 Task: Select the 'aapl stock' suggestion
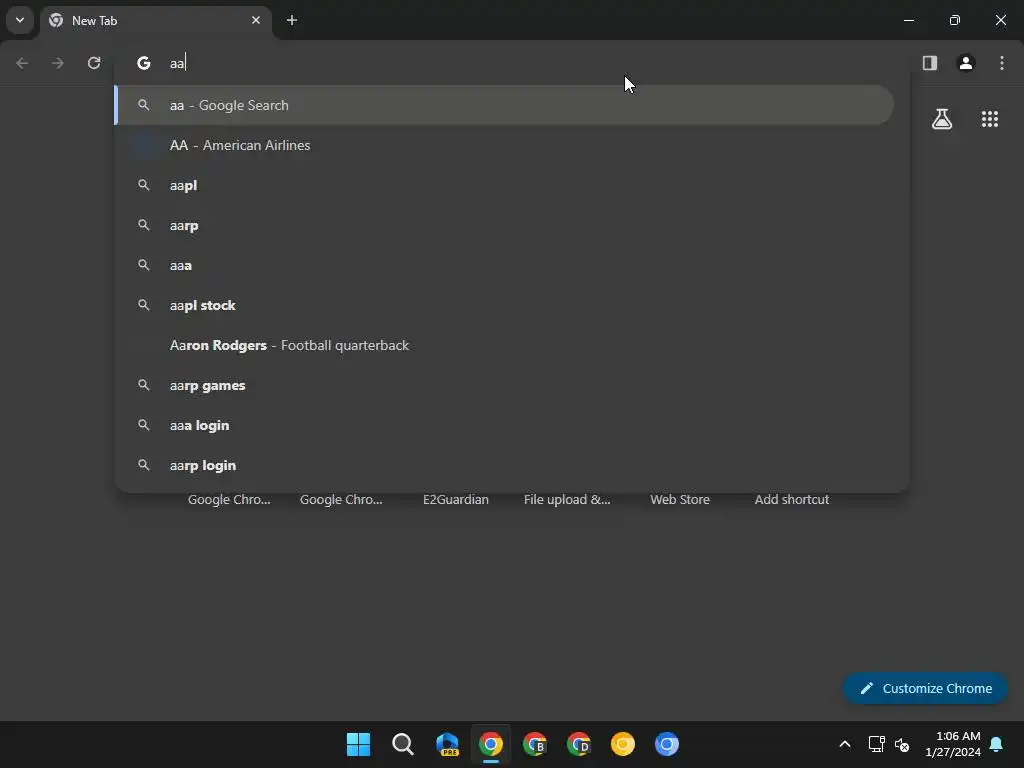[504, 305]
